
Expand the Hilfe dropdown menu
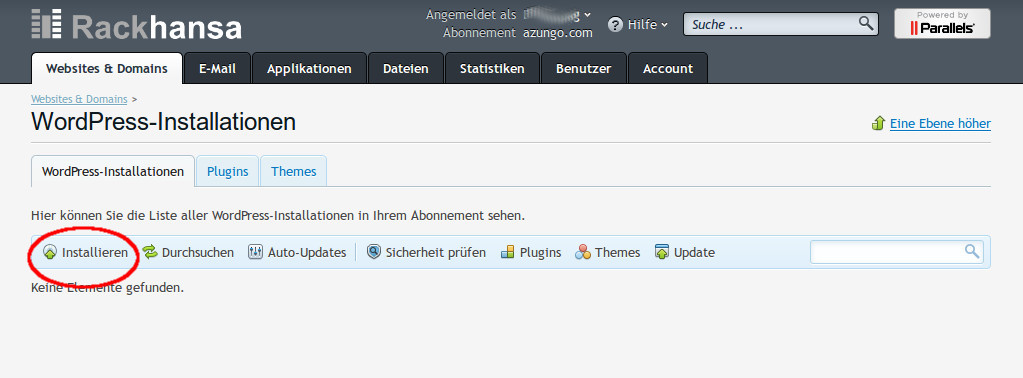point(664,25)
